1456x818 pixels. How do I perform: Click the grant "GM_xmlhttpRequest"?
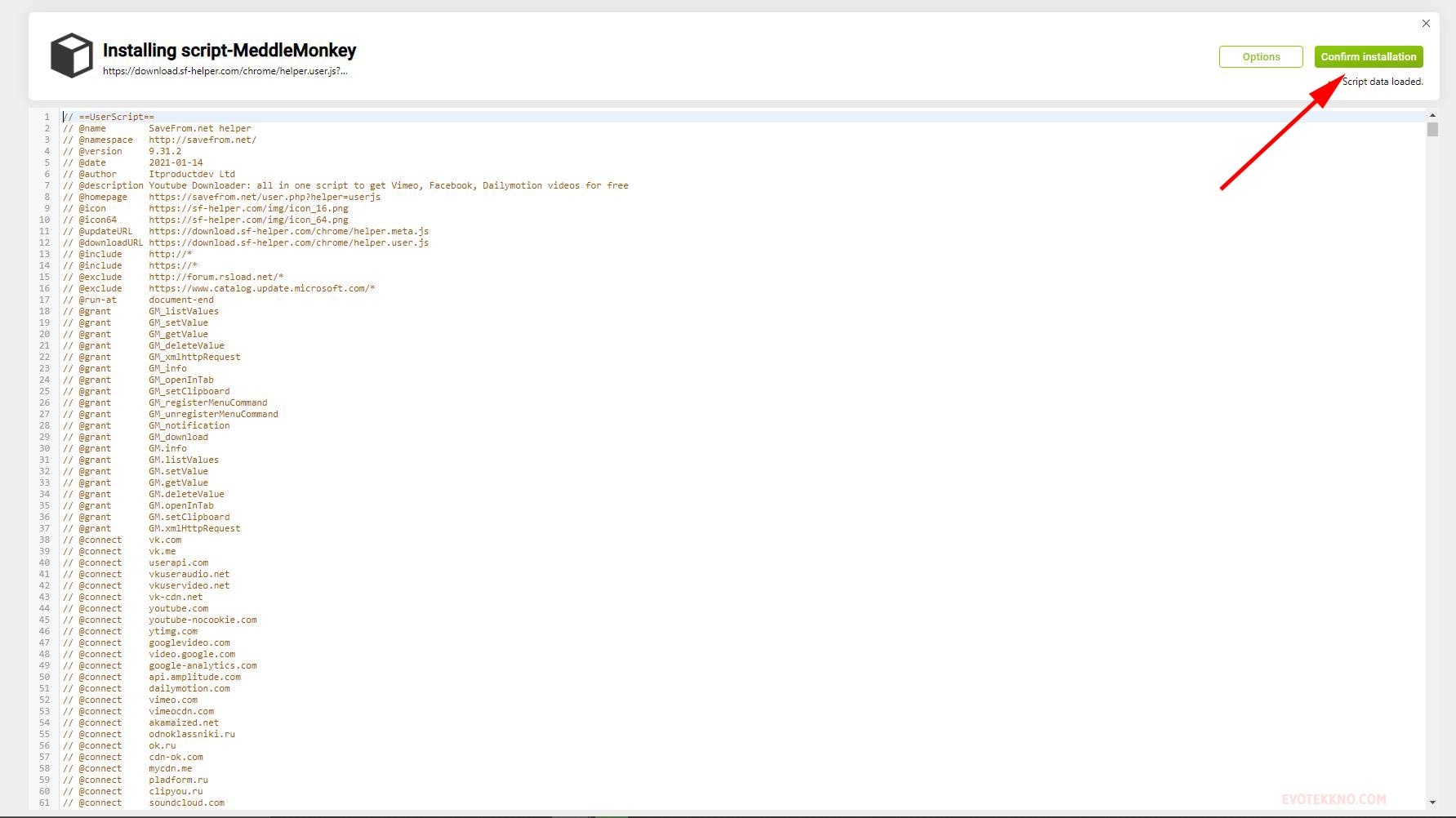pyautogui.click(x=194, y=357)
